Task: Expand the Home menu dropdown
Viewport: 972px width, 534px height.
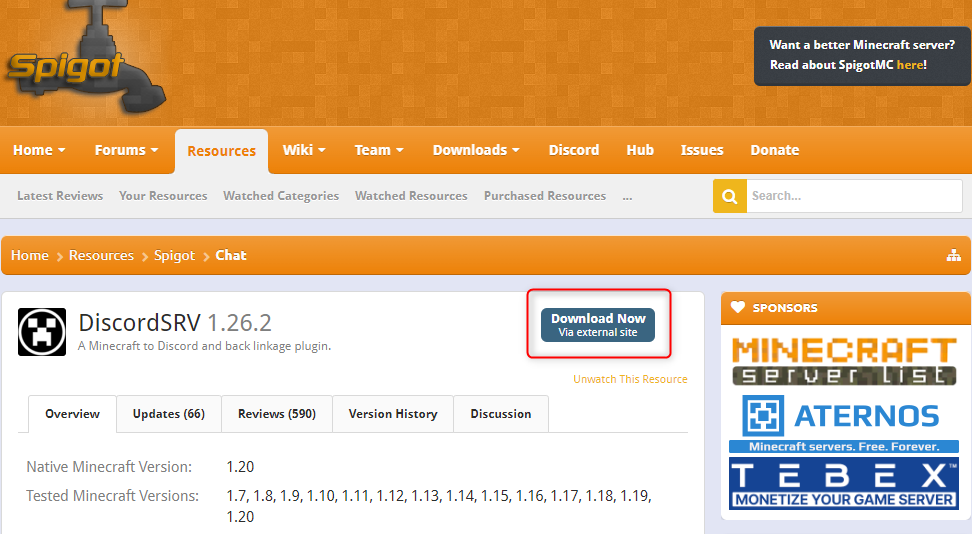Action: coord(39,150)
